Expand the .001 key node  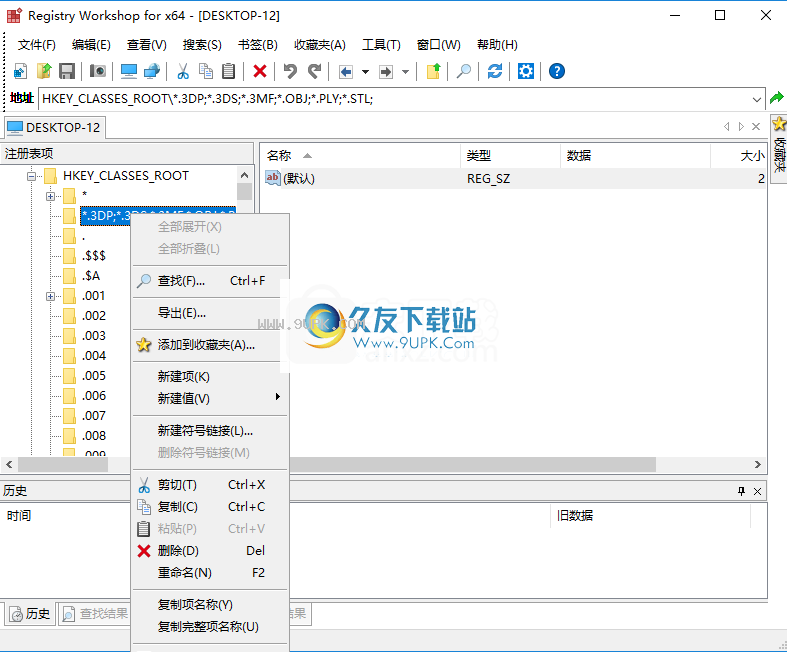pyautogui.click(x=50, y=296)
